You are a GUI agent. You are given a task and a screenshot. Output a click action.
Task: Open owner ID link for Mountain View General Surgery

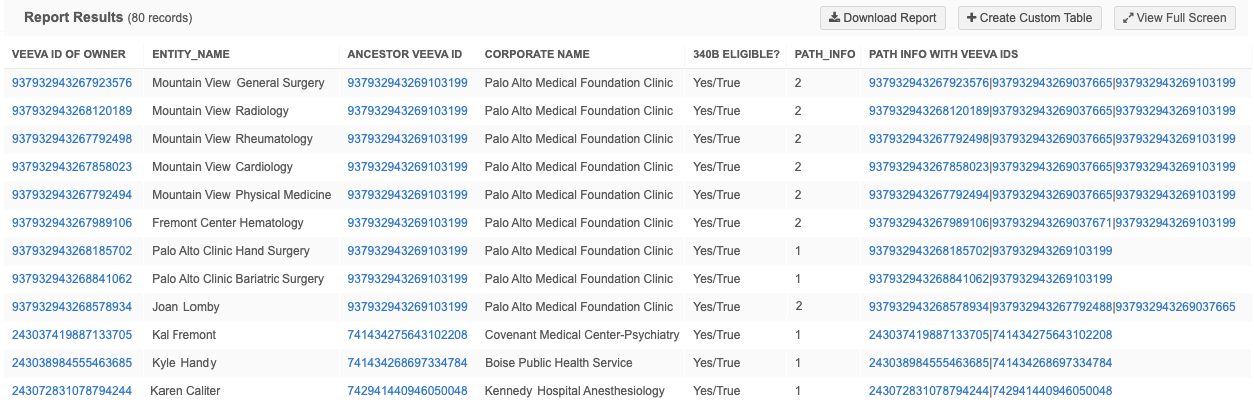72,83
